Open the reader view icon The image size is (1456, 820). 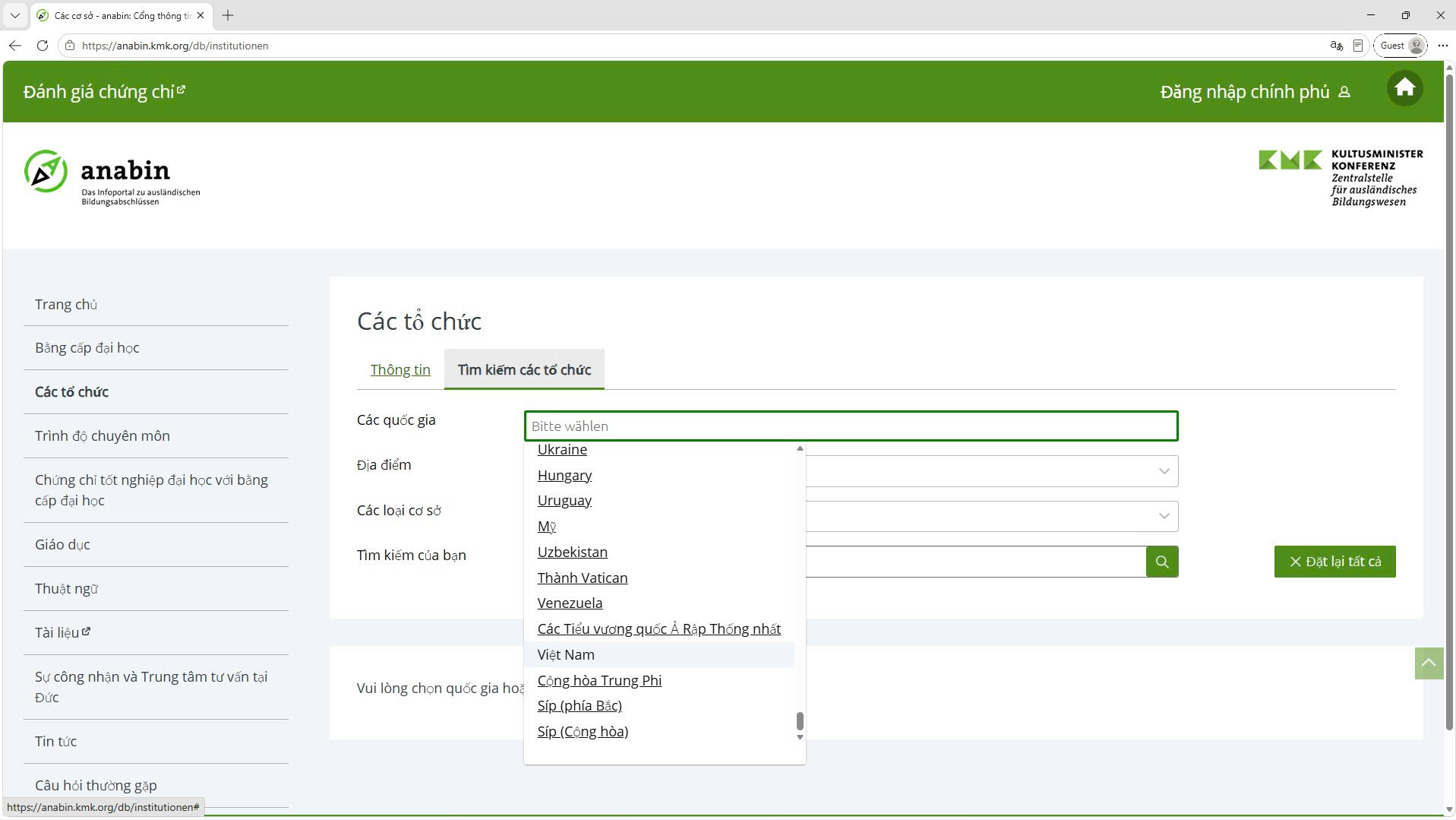tap(1358, 46)
